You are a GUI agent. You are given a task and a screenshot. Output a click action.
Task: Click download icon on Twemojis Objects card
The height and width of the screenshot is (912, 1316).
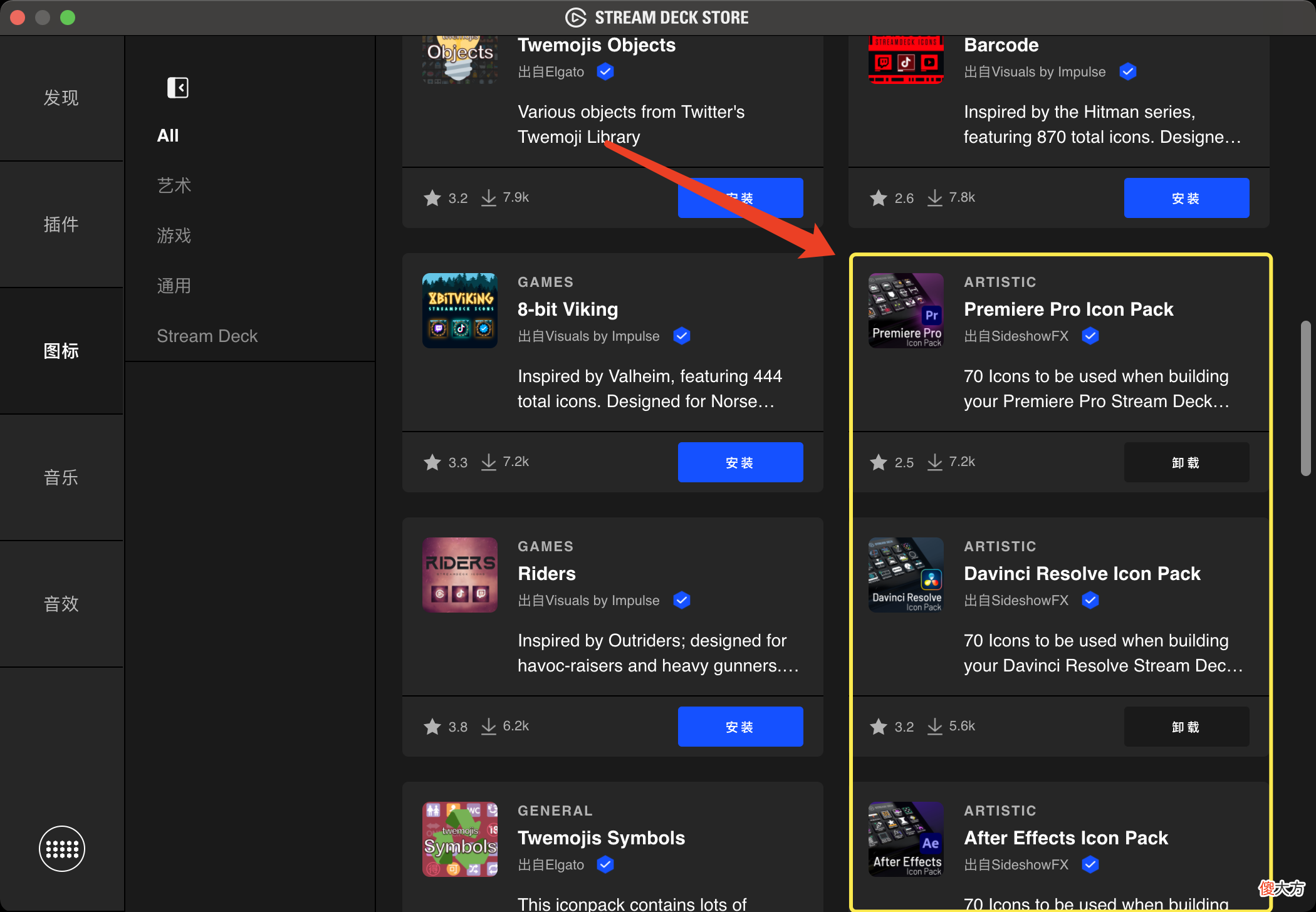point(489,198)
